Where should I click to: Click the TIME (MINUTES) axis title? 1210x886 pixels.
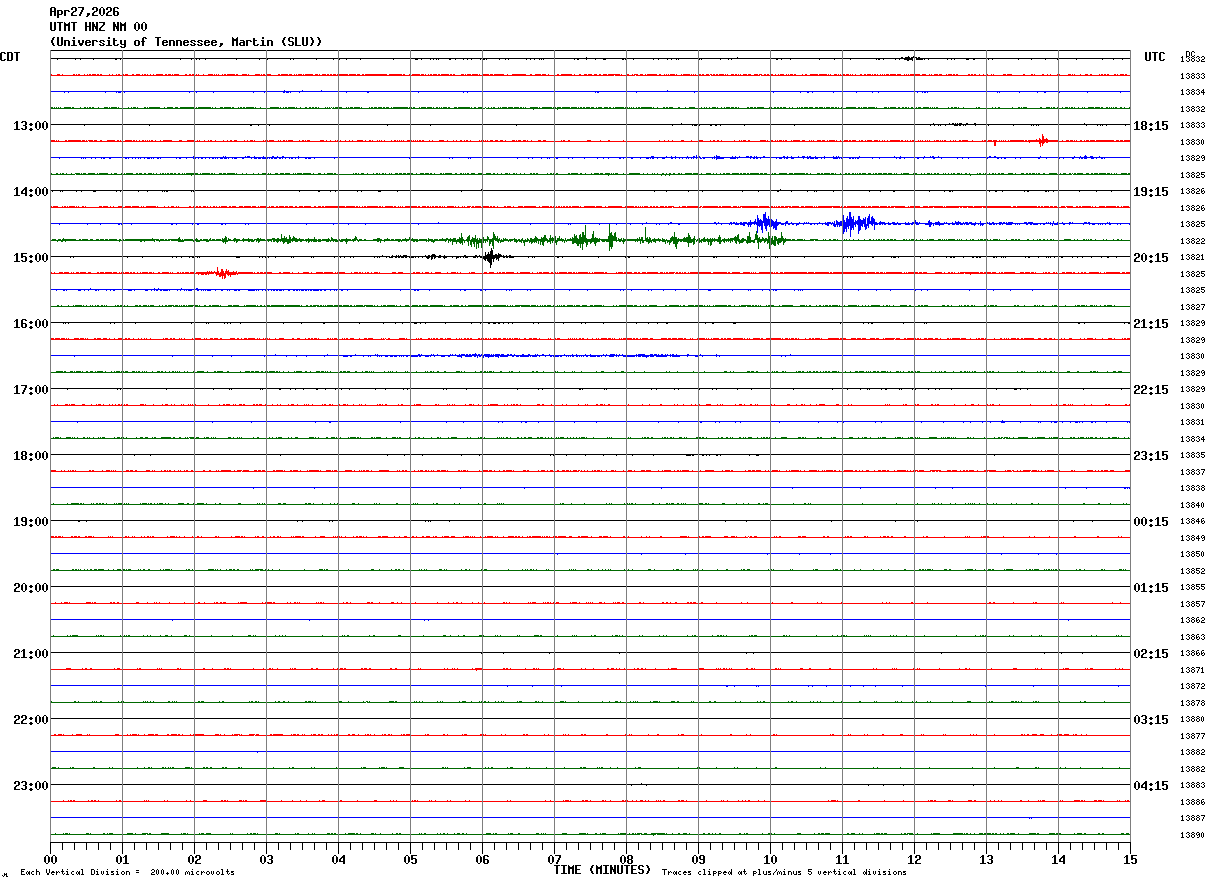(602, 870)
